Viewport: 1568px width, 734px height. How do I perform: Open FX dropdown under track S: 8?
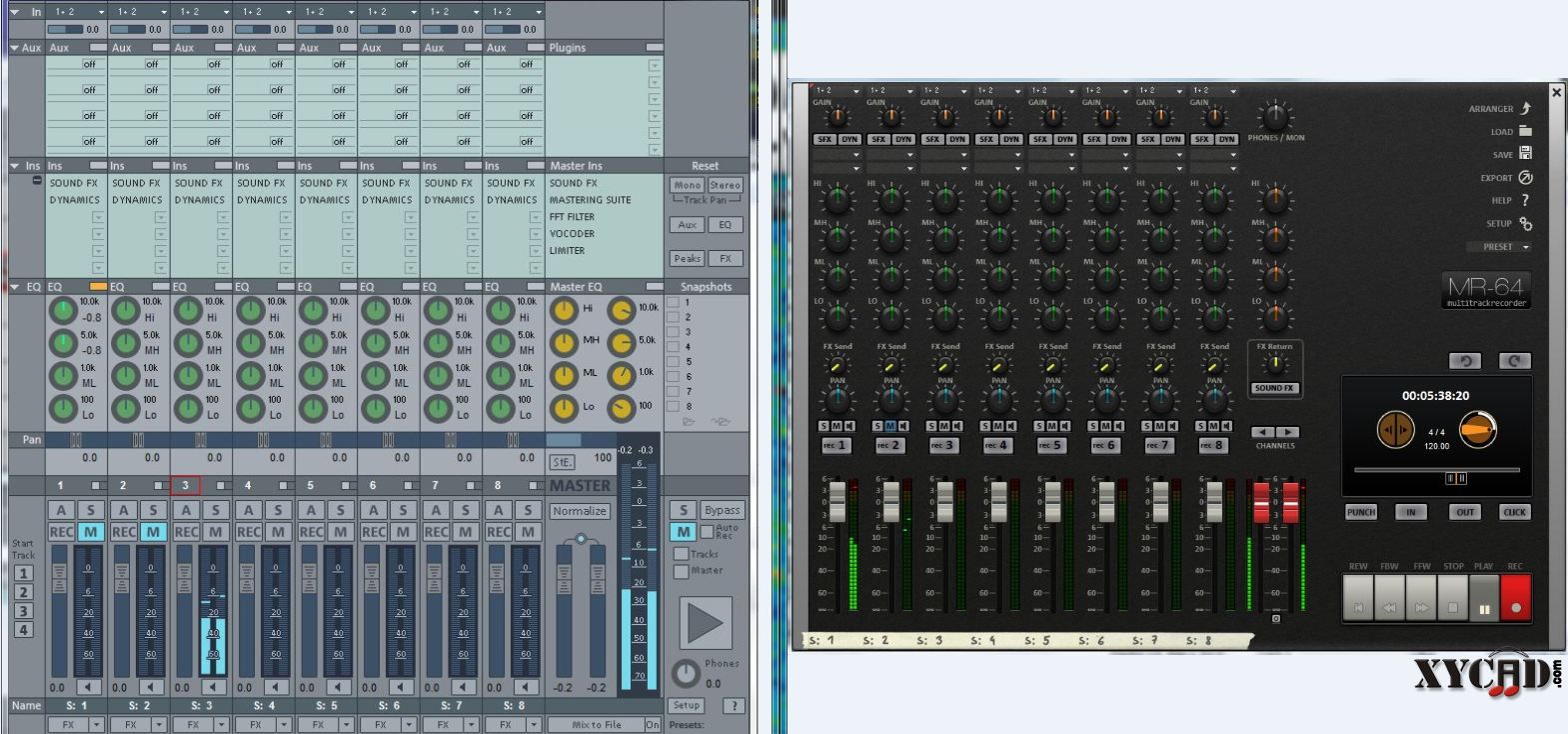(x=534, y=725)
